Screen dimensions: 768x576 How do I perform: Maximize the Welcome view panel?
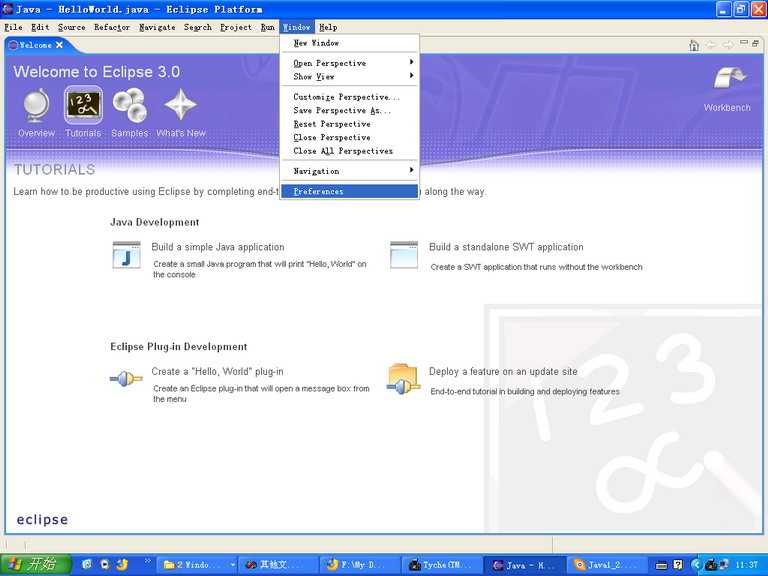[x=755, y=43]
